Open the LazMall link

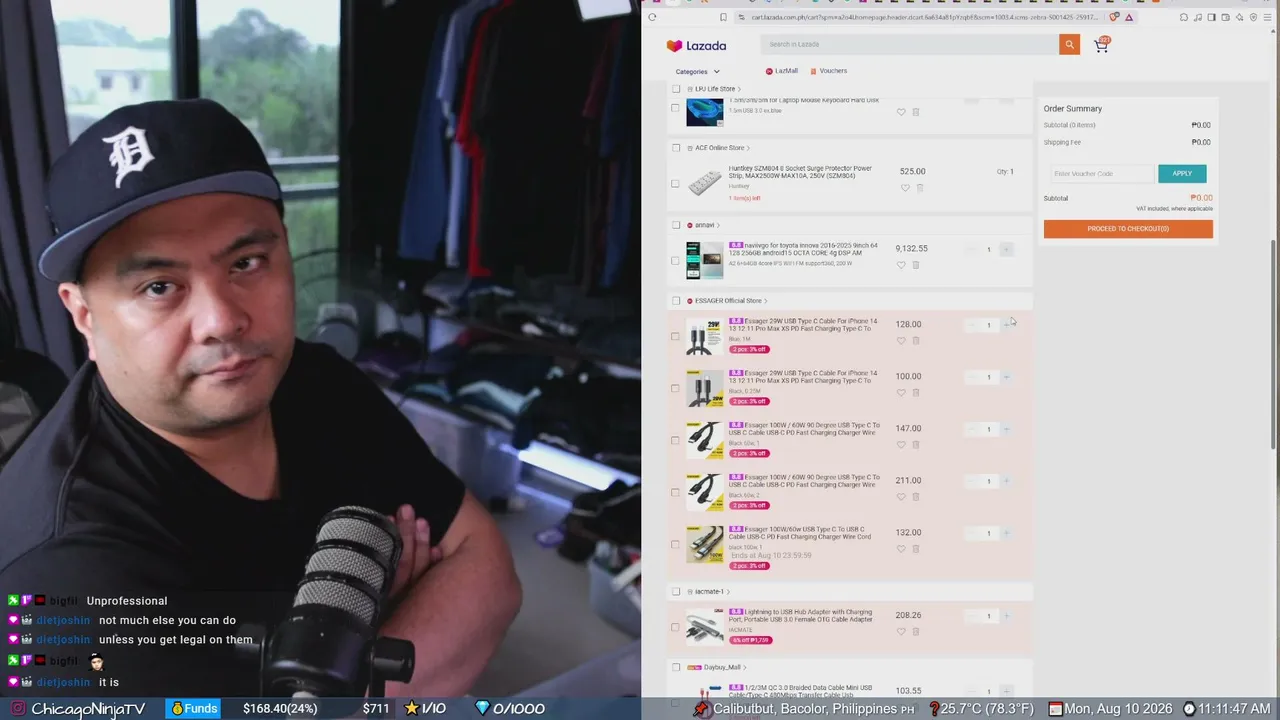[782, 71]
